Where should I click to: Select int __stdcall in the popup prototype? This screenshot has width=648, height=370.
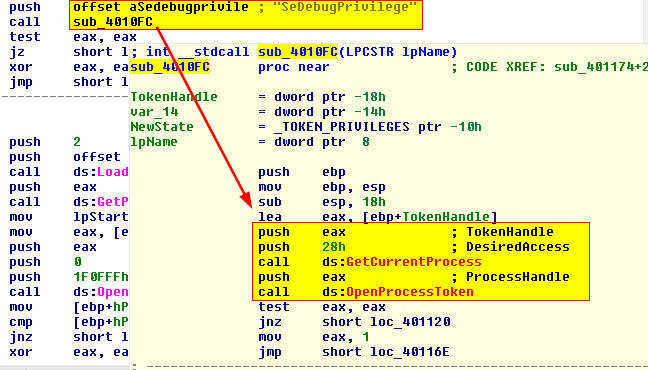point(198,52)
